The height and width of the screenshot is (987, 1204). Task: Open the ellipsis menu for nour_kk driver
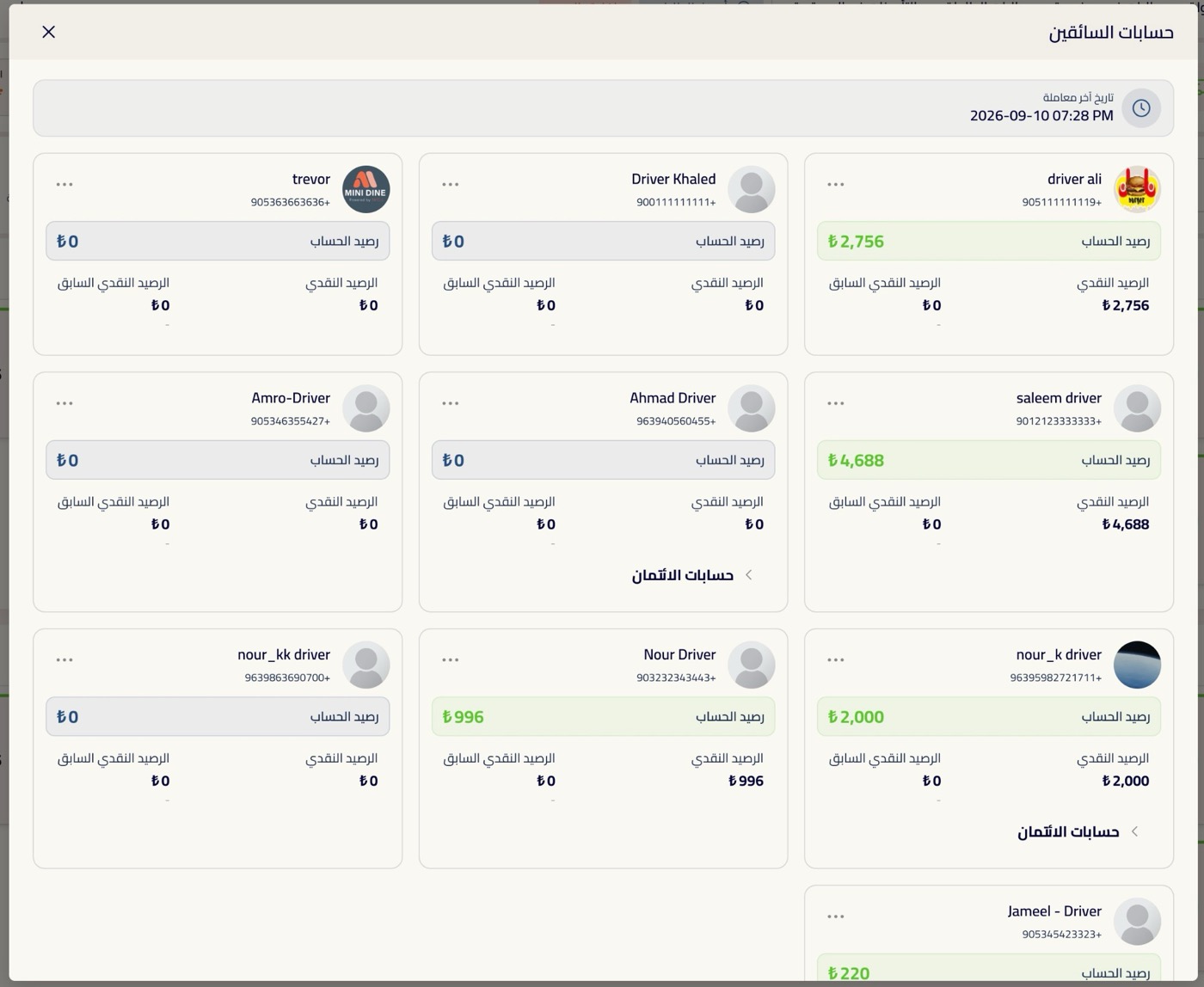64,660
